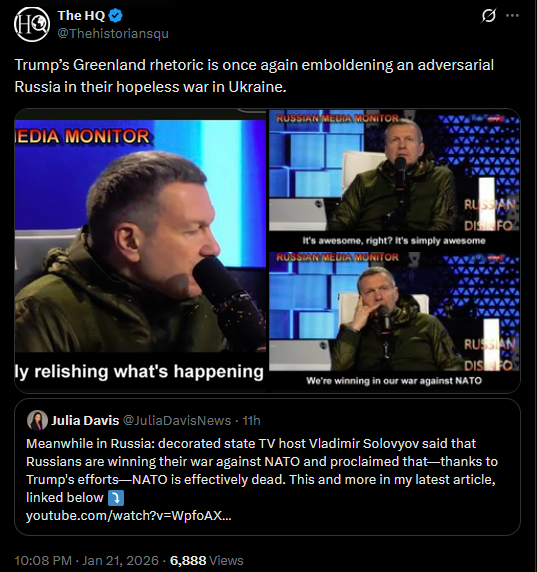This screenshot has height=572, width=537.
Task: Open the three-dot more options menu
Action: [x=512, y=15]
